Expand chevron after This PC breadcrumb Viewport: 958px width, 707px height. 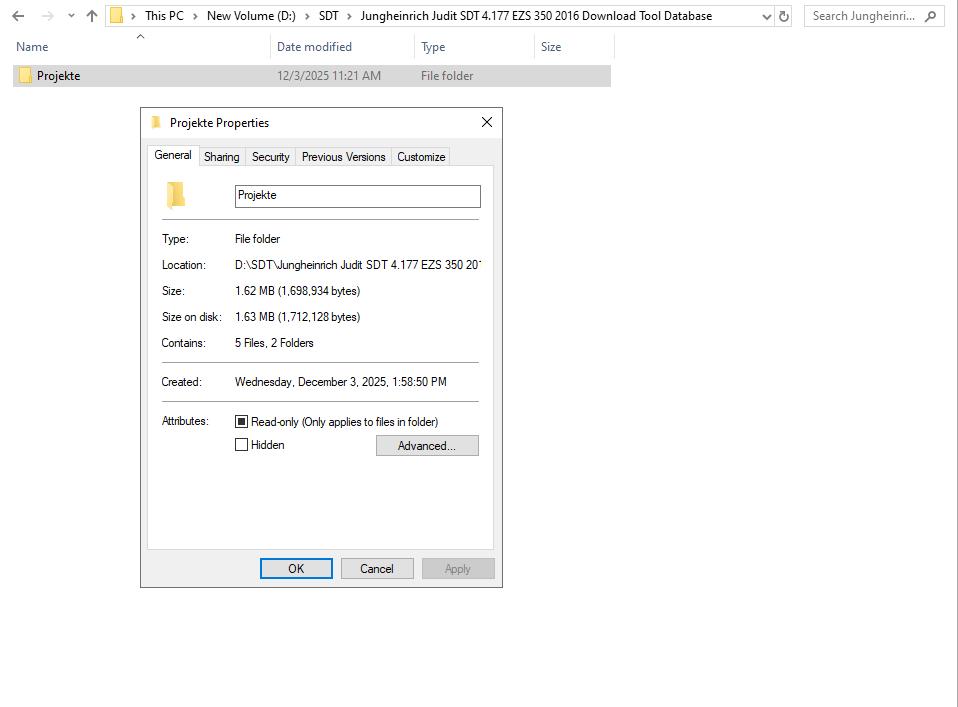[x=195, y=16]
